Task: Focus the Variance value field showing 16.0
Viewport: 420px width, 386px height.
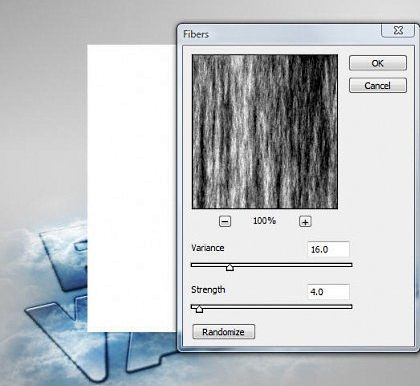Action: (328, 249)
